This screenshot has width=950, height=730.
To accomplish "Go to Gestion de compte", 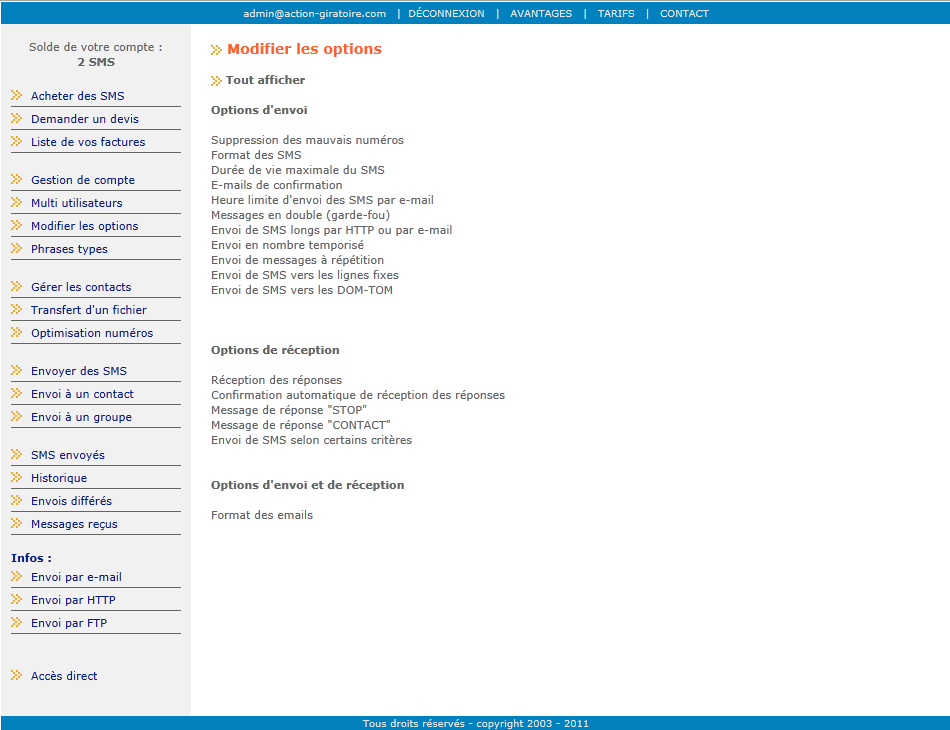I will pos(83,180).
